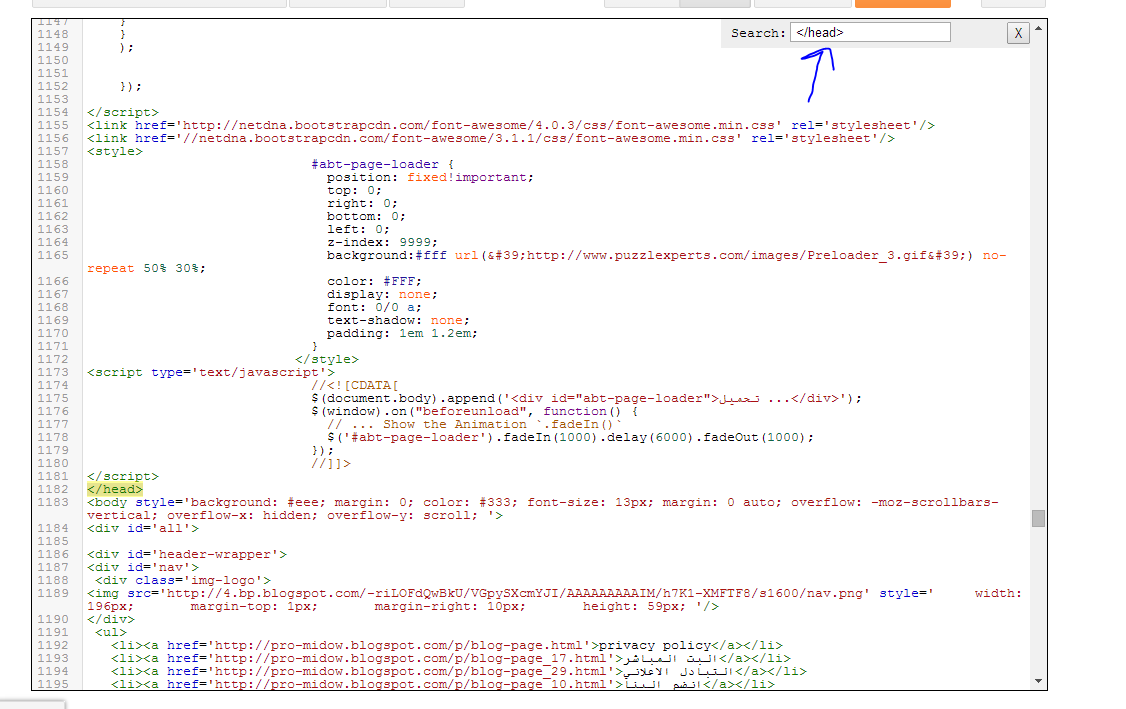Click the <body style= opening tag line
The height and width of the screenshot is (709, 1126).
click(543, 509)
